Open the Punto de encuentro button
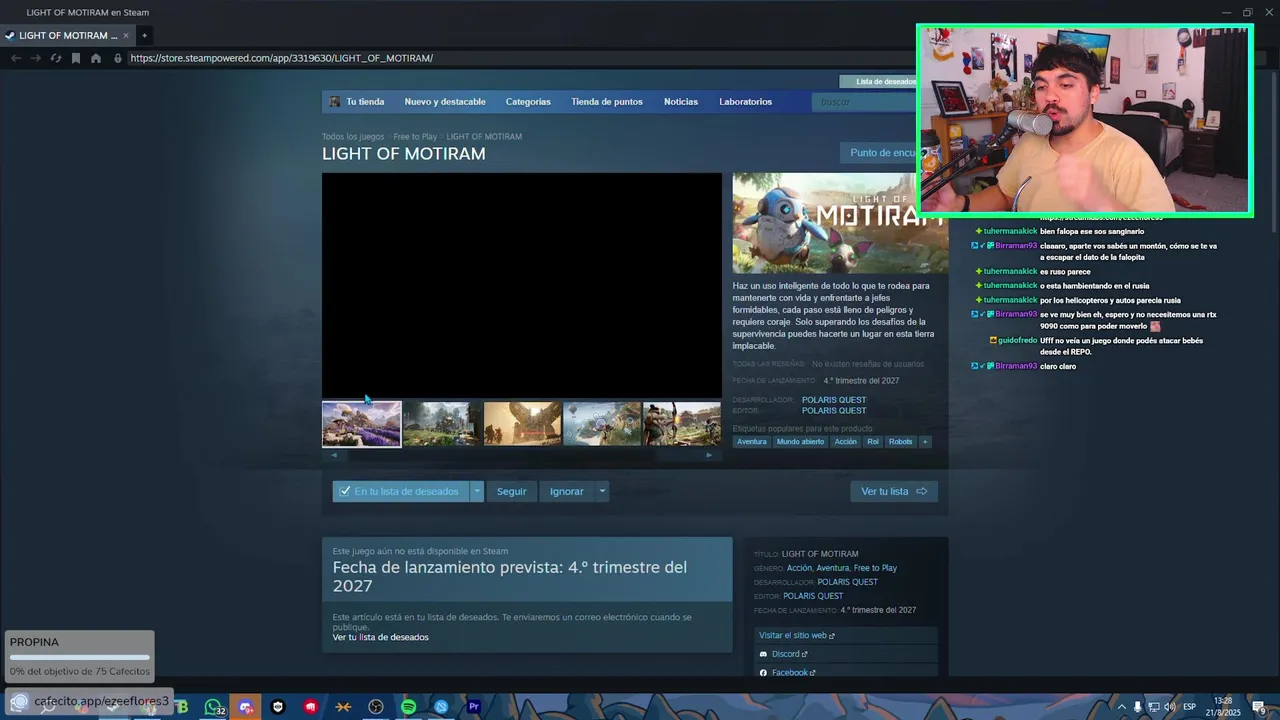This screenshot has width=1280, height=720. tap(880, 153)
